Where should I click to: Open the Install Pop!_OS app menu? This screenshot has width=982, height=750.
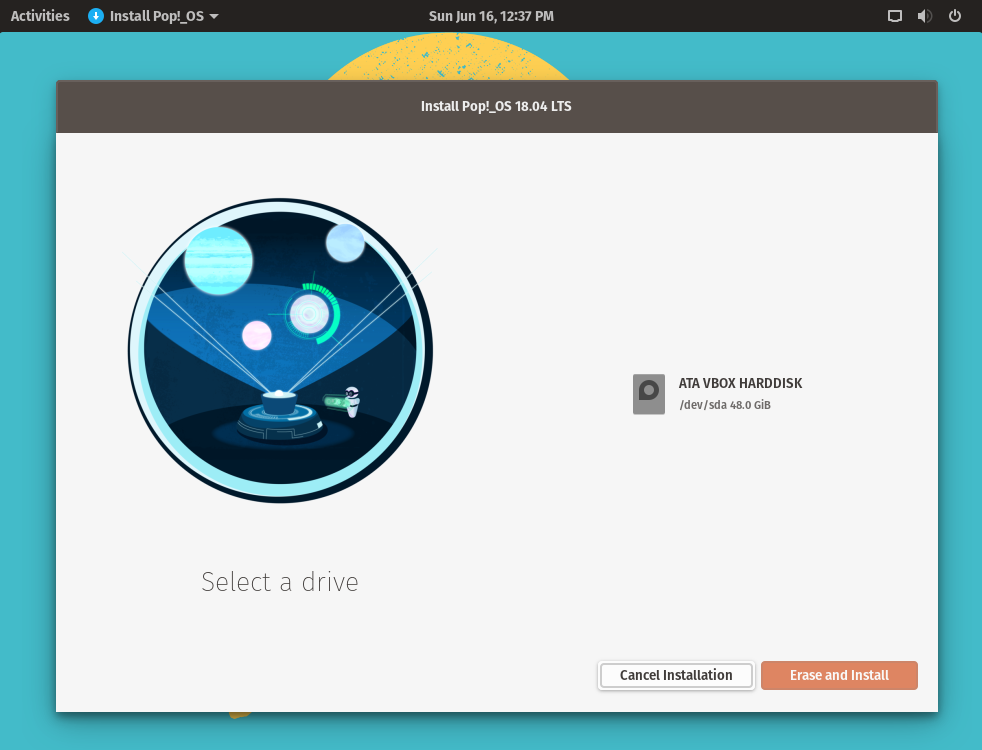point(153,16)
